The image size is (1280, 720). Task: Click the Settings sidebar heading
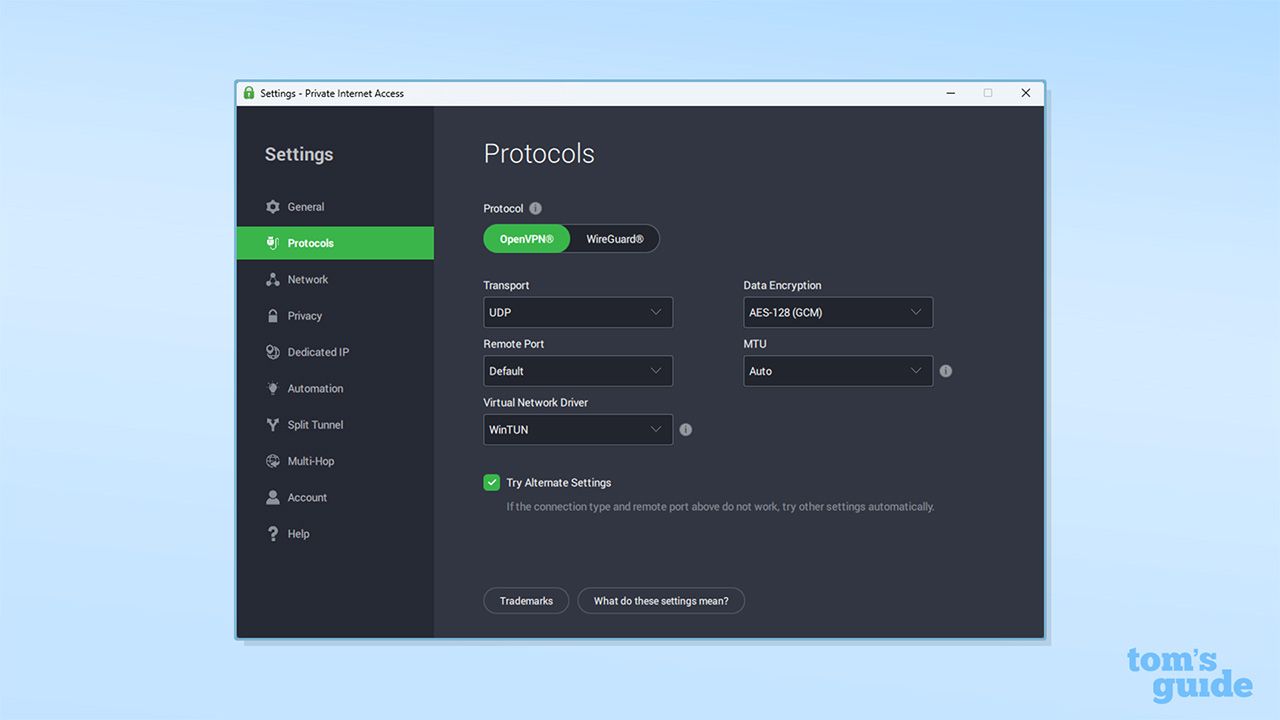pyautogui.click(x=299, y=154)
